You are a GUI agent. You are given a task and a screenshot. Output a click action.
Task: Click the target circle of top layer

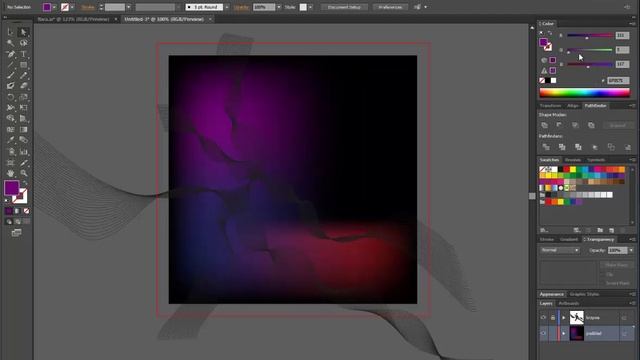624,318
